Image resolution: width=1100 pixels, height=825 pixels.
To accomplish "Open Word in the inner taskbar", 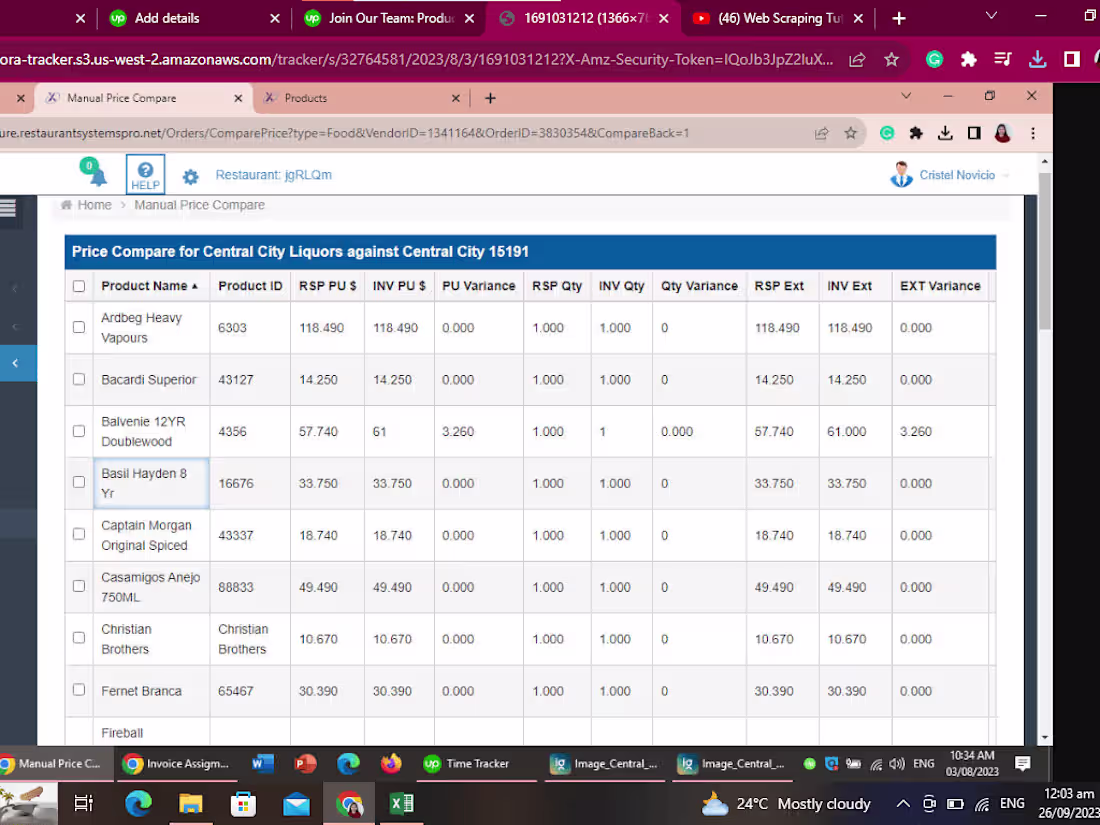I will pos(262,763).
